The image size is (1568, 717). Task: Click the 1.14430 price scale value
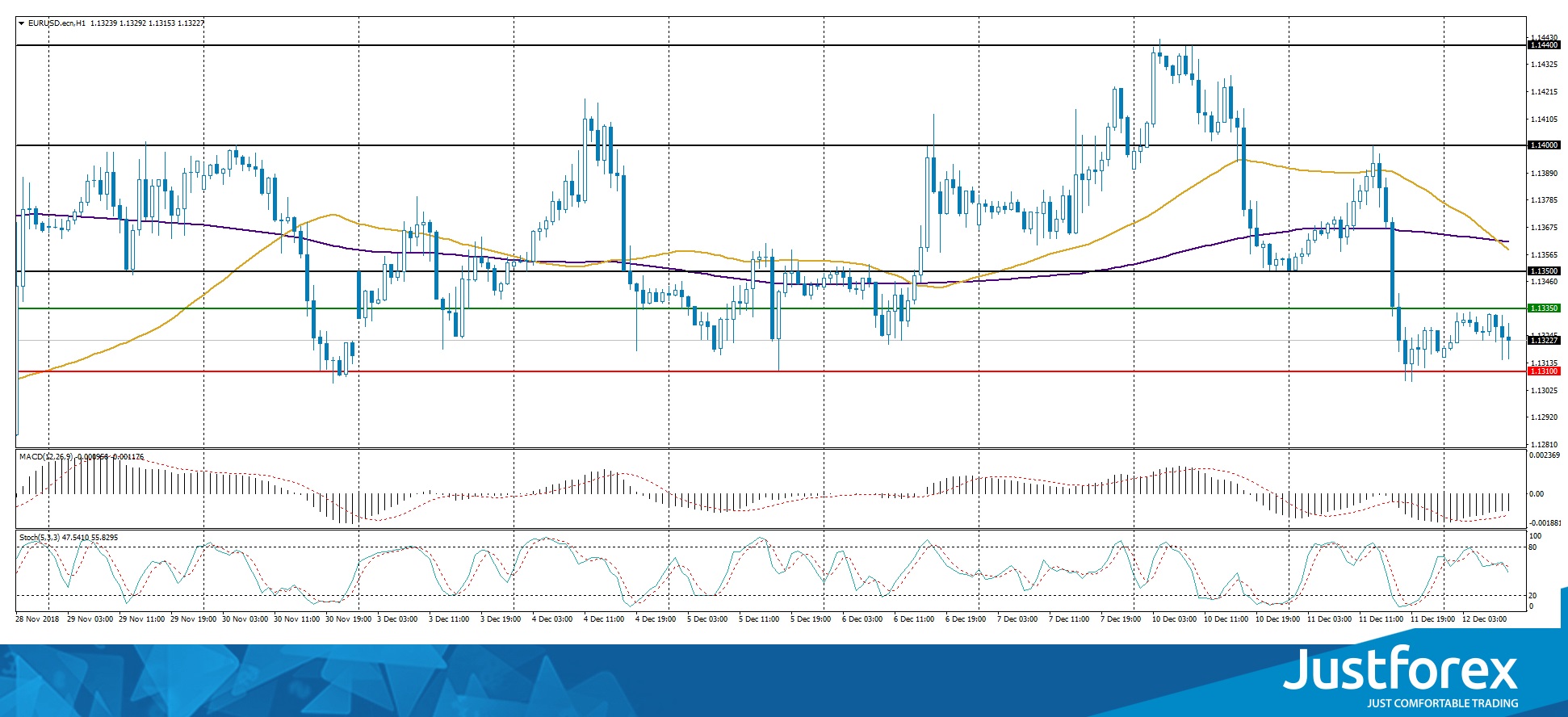pyautogui.click(x=1545, y=37)
